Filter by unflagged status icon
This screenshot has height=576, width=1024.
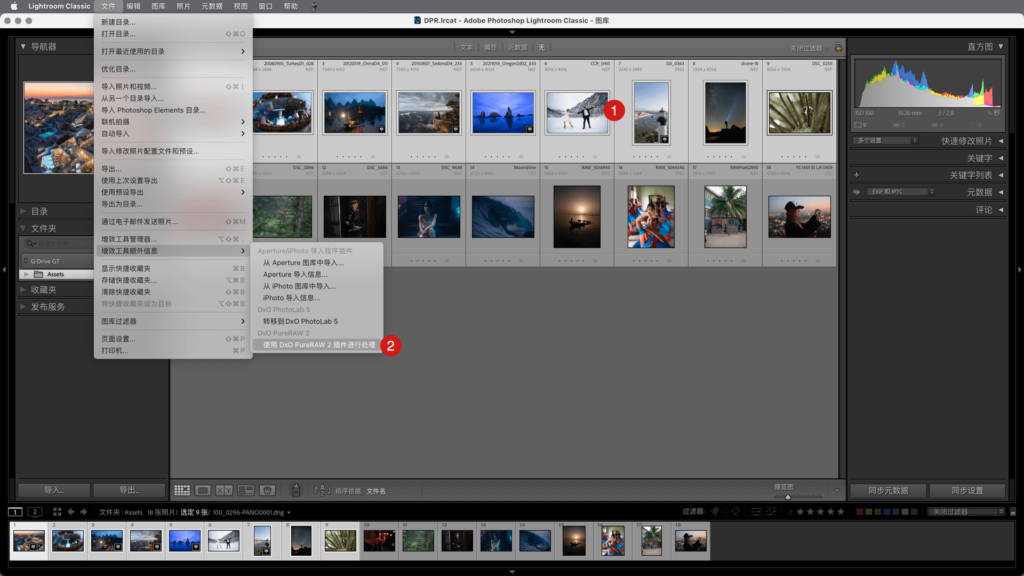pyautogui.click(x=726, y=512)
